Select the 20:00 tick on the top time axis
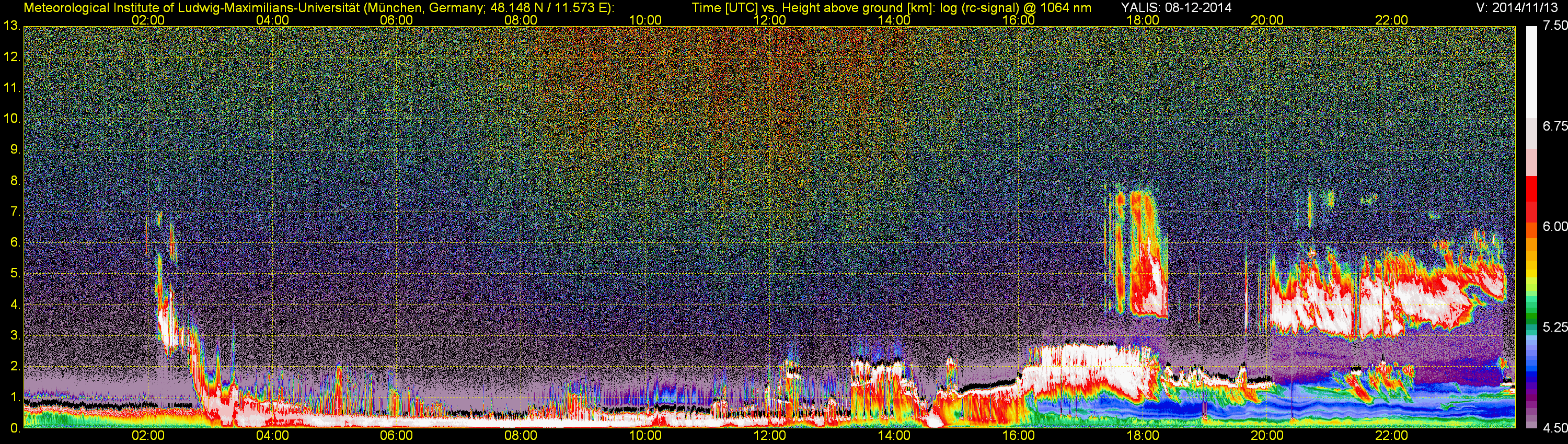This screenshot has height=444, width=1568. [1267, 20]
